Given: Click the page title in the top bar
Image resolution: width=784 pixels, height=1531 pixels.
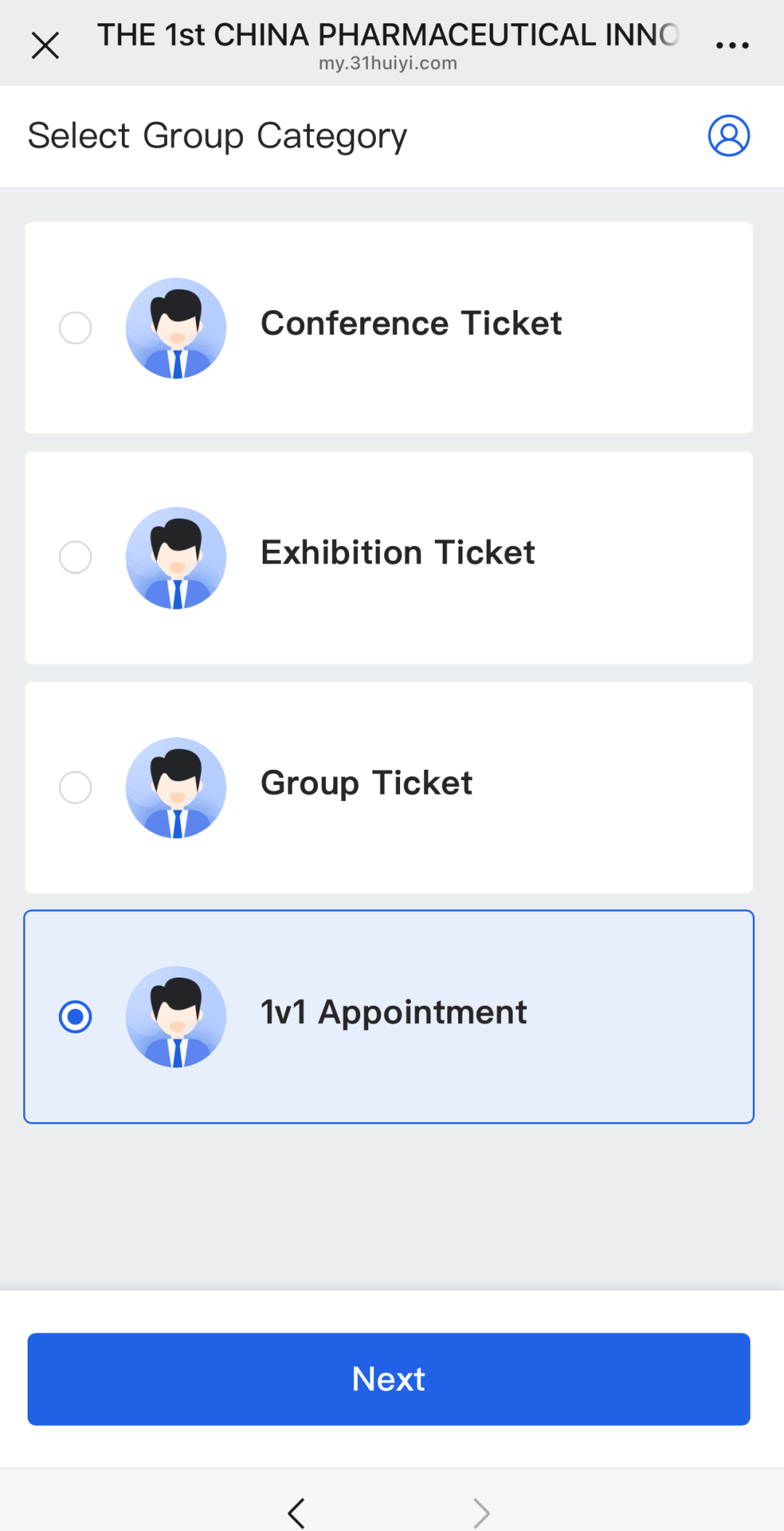Looking at the screenshot, I should click(388, 35).
